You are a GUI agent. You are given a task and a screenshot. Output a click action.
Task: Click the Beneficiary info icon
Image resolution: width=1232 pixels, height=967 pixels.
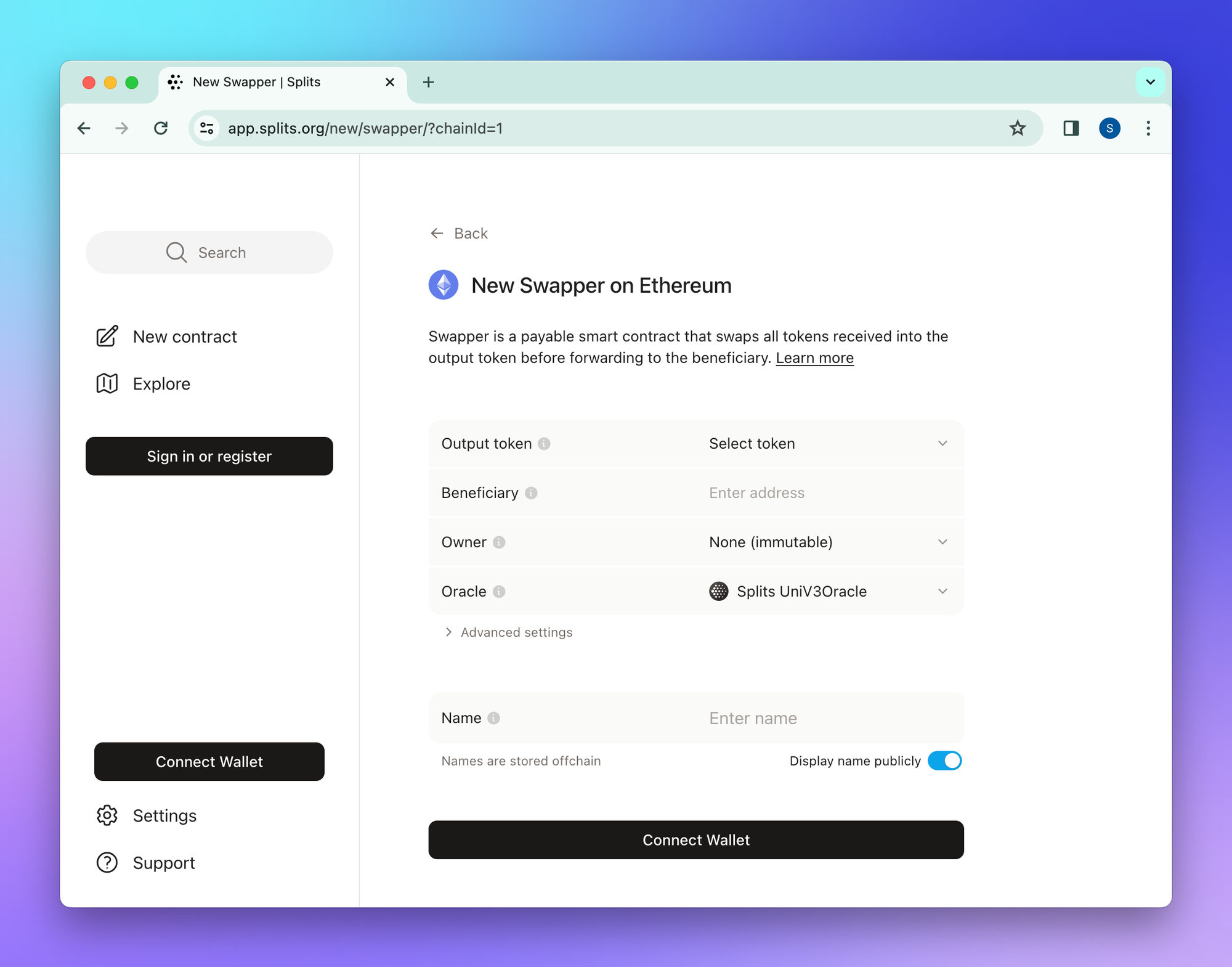(531, 493)
